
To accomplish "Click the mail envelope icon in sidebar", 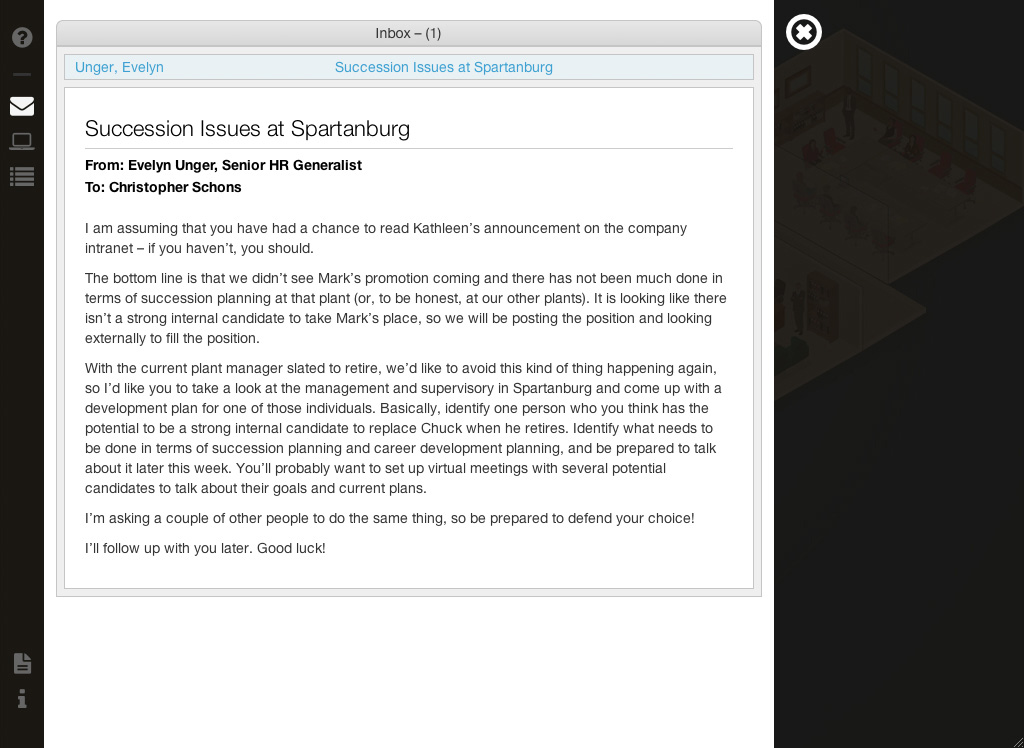I will [22, 106].
